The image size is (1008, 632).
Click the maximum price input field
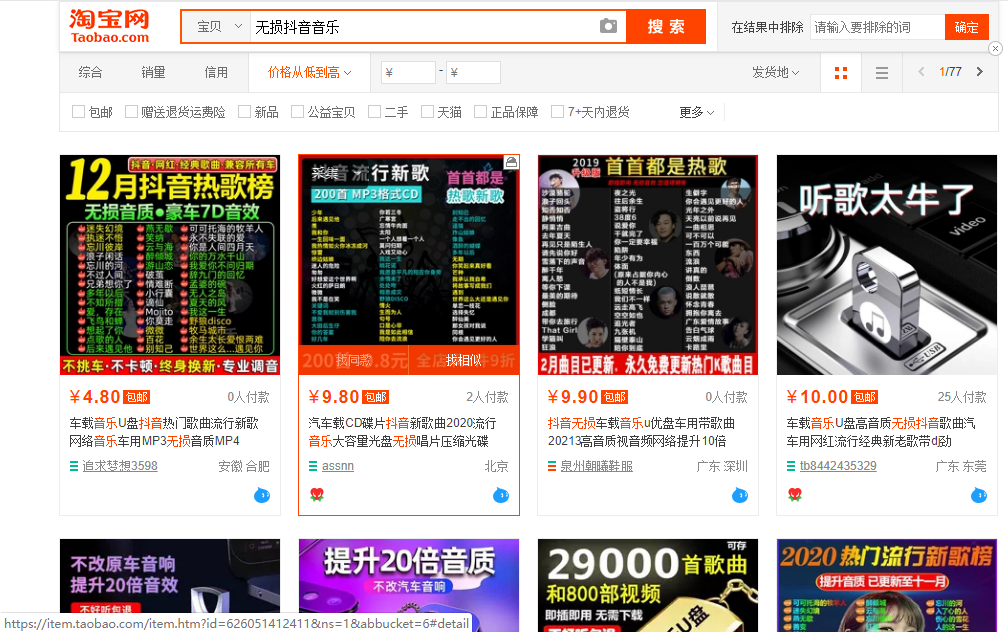473,73
